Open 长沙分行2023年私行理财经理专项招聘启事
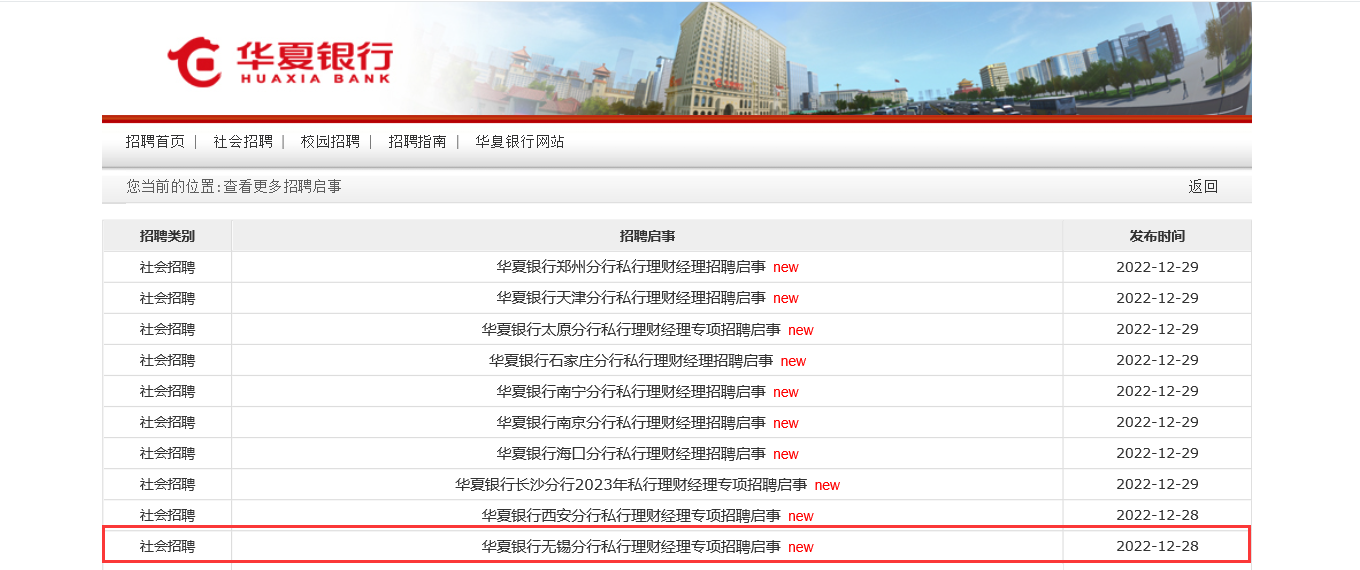Image resolution: width=1360 pixels, height=570 pixels. [631, 484]
